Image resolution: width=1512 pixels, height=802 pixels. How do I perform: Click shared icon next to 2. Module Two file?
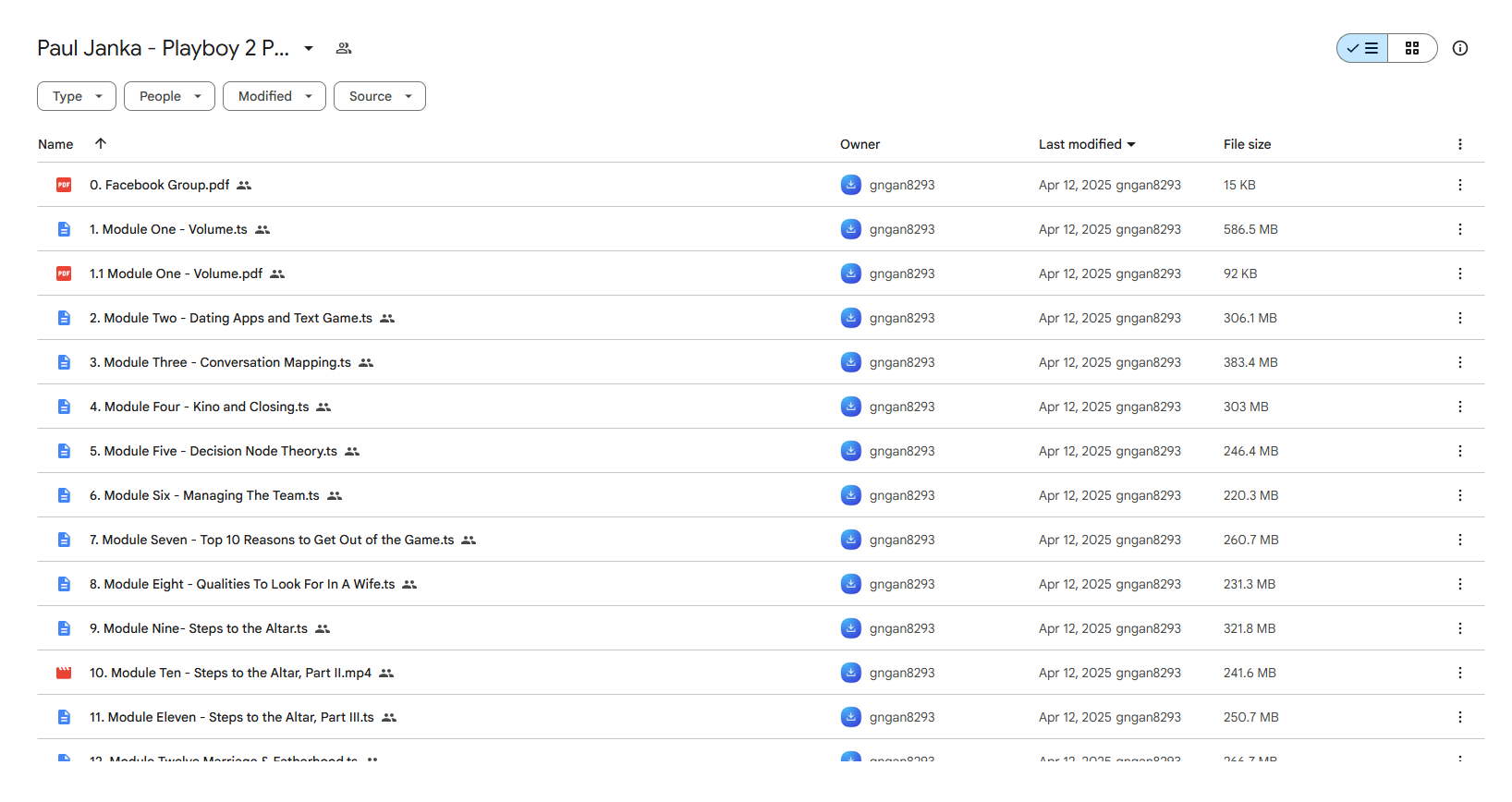coord(387,318)
